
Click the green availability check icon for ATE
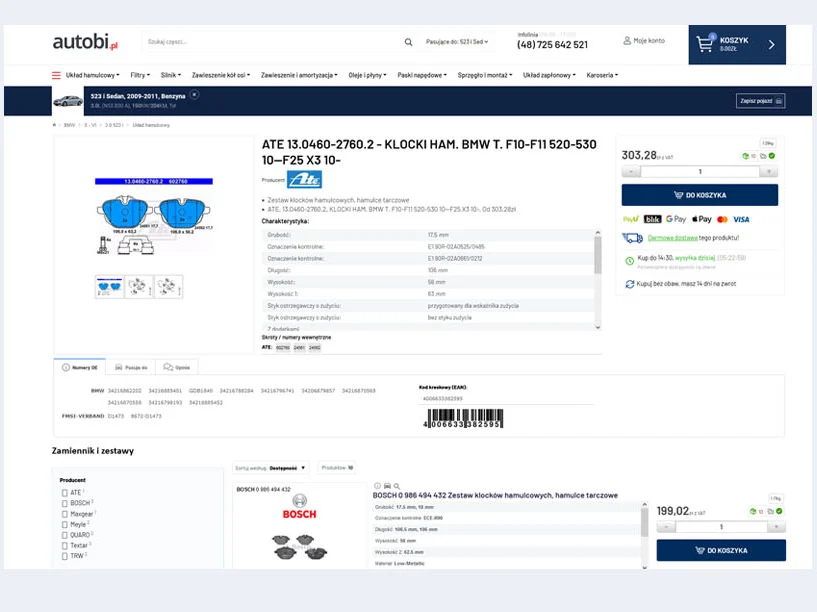pyautogui.click(x=772, y=156)
